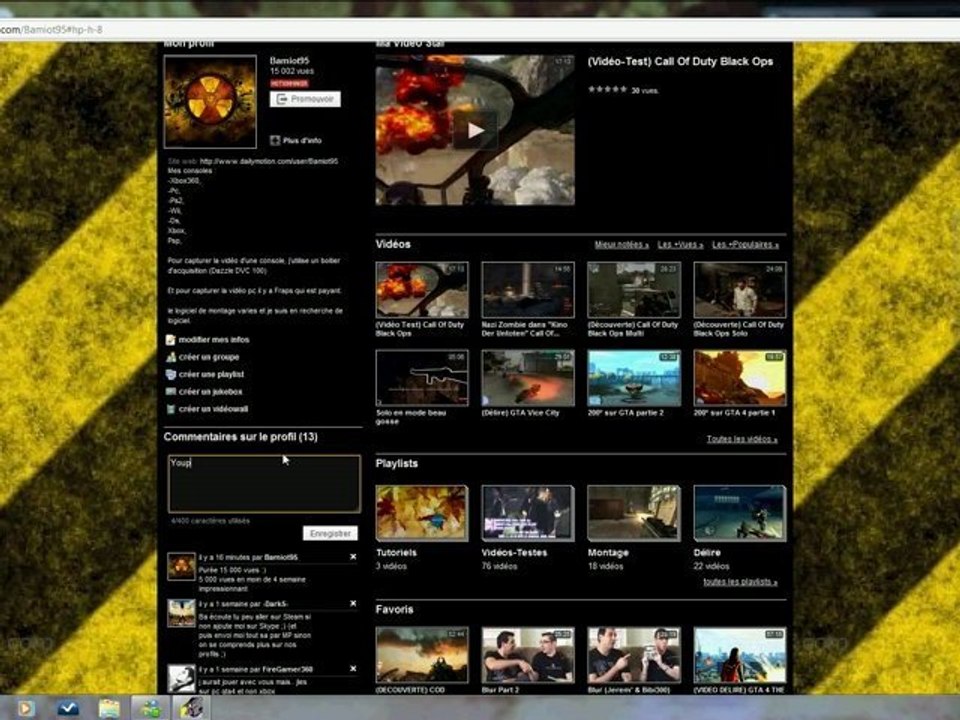The height and width of the screenshot is (720, 960).
Task: Play the star video Call Of Duty Black Ops
Action: [x=475, y=130]
